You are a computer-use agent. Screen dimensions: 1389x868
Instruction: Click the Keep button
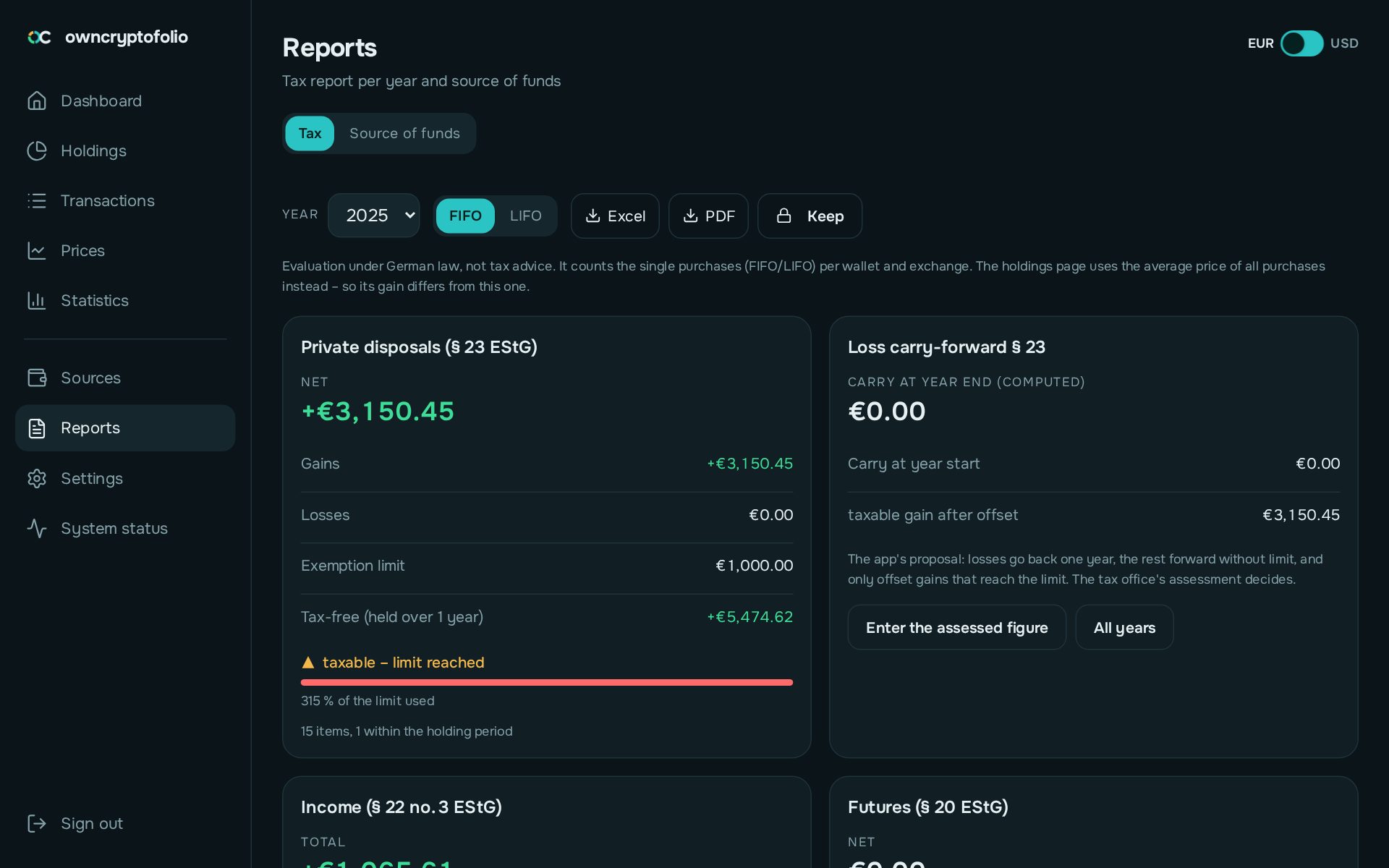coord(810,216)
